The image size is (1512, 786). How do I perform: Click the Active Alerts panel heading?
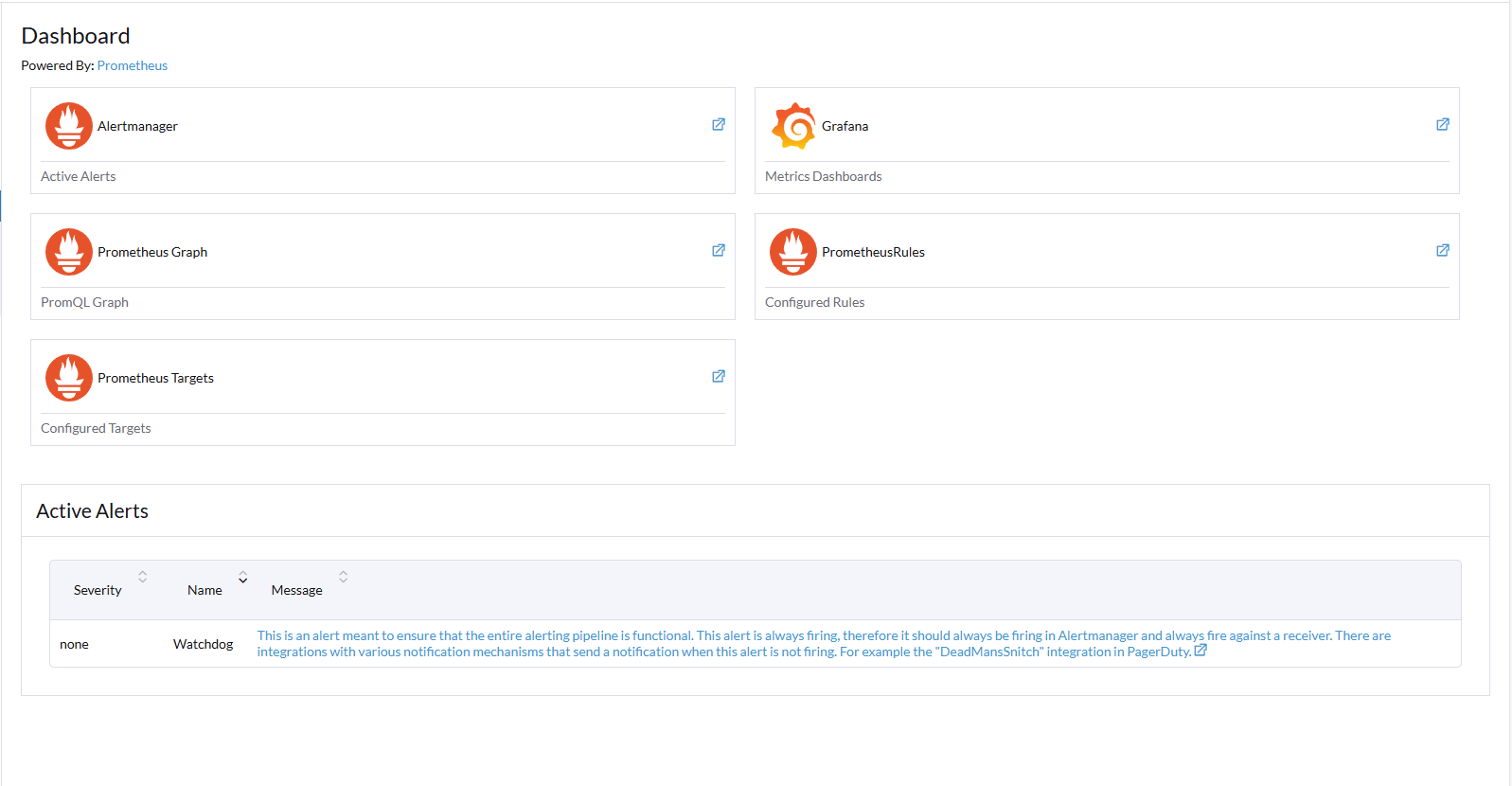pyautogui.click(x=93, y=511)
